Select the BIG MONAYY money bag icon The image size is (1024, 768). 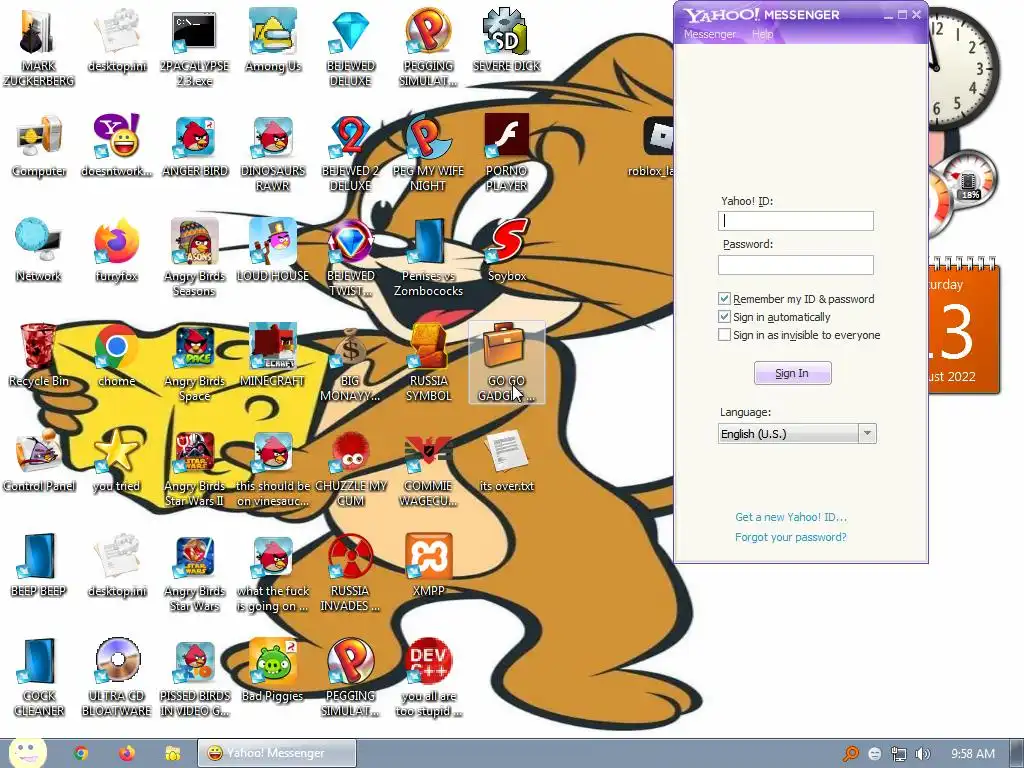[351, 362]
